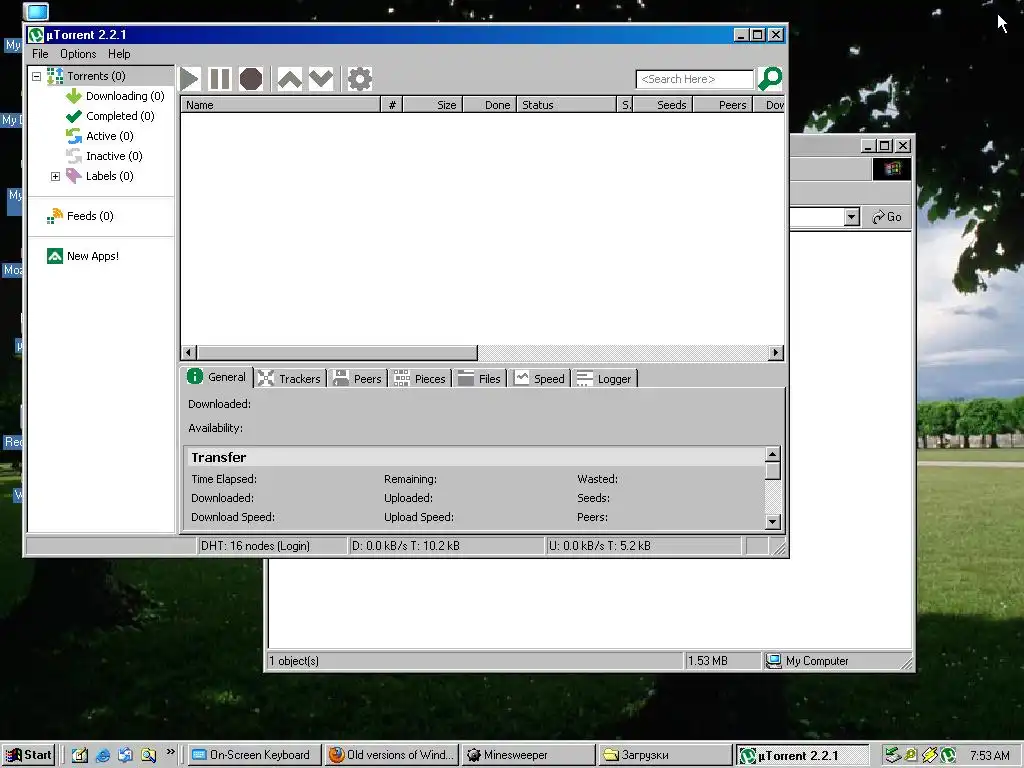Click the Transfer panel scroll up arrow
1024x768 pixels.
[x=773, y=454]
